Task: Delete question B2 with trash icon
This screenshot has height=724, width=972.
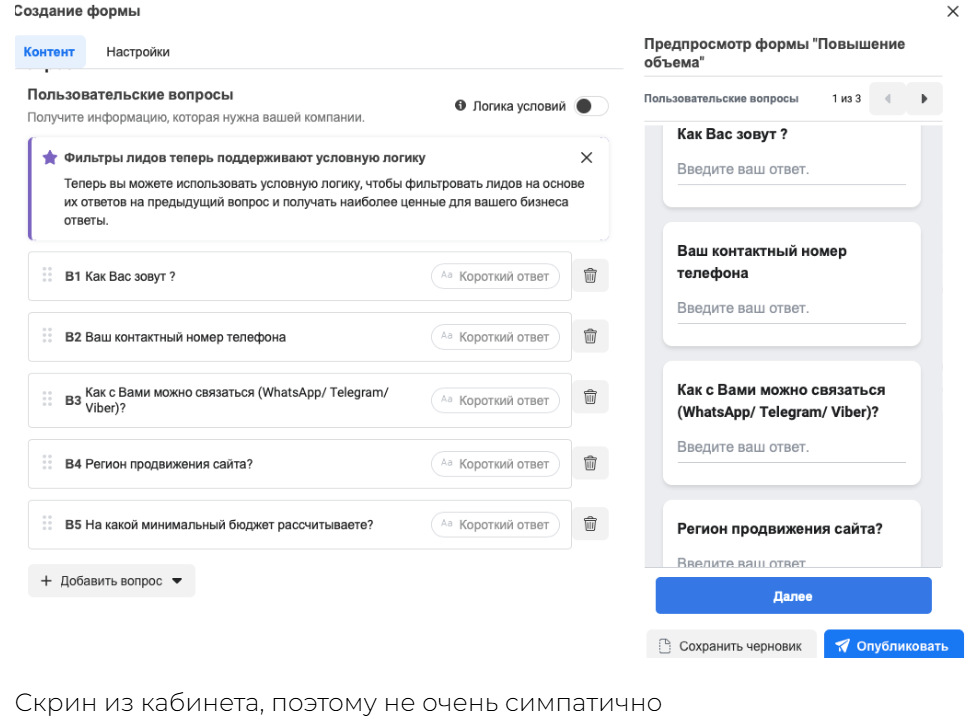Action: click(x=590, y=337)
